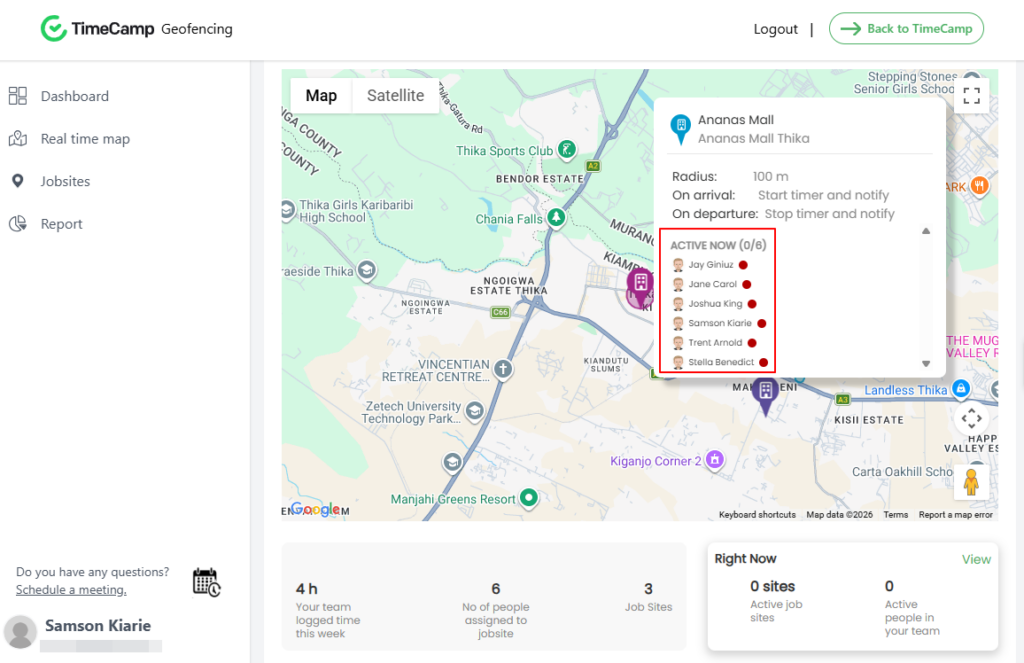This screenshot has height=663, width=1024.
Task: Click Report a map error link
Action: pos(955,515)
